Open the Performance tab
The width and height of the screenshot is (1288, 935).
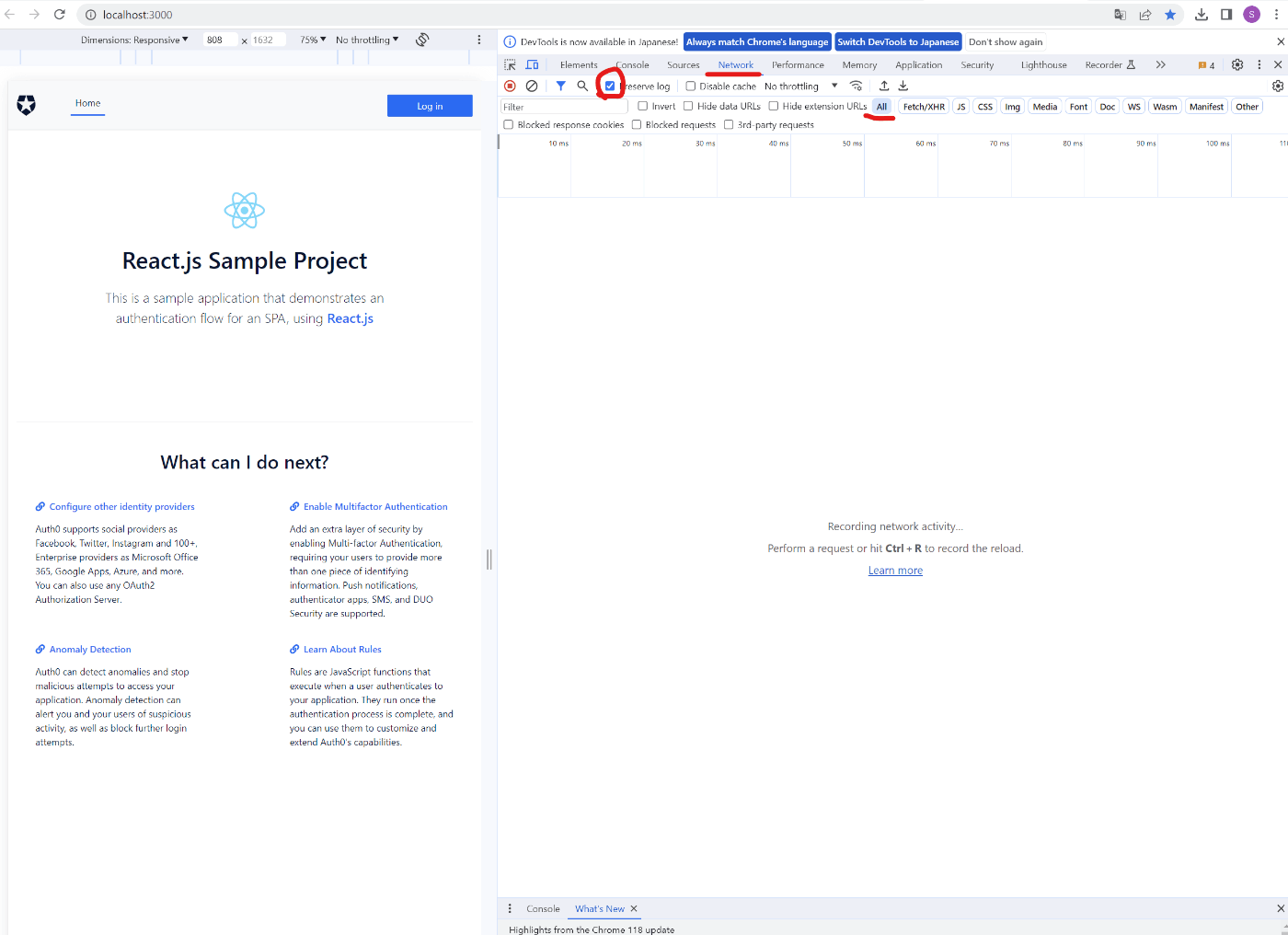pos(798,65)
